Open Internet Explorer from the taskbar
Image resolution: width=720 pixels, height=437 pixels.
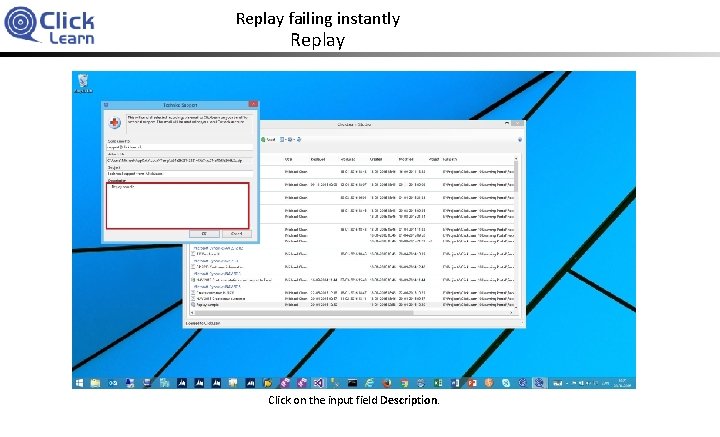tap(369, 383)
